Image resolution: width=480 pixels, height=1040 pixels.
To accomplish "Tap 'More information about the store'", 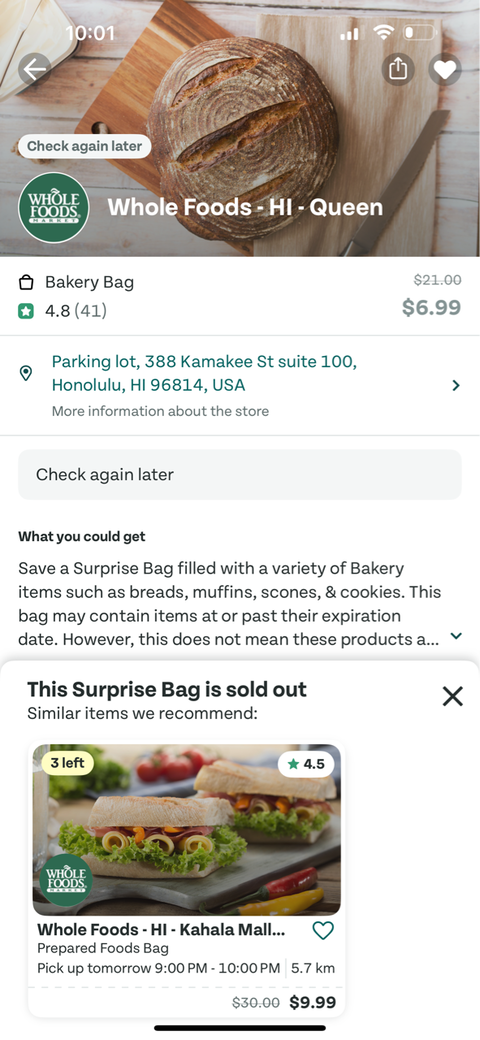I will pyautogui.click(x=160, y=411).
